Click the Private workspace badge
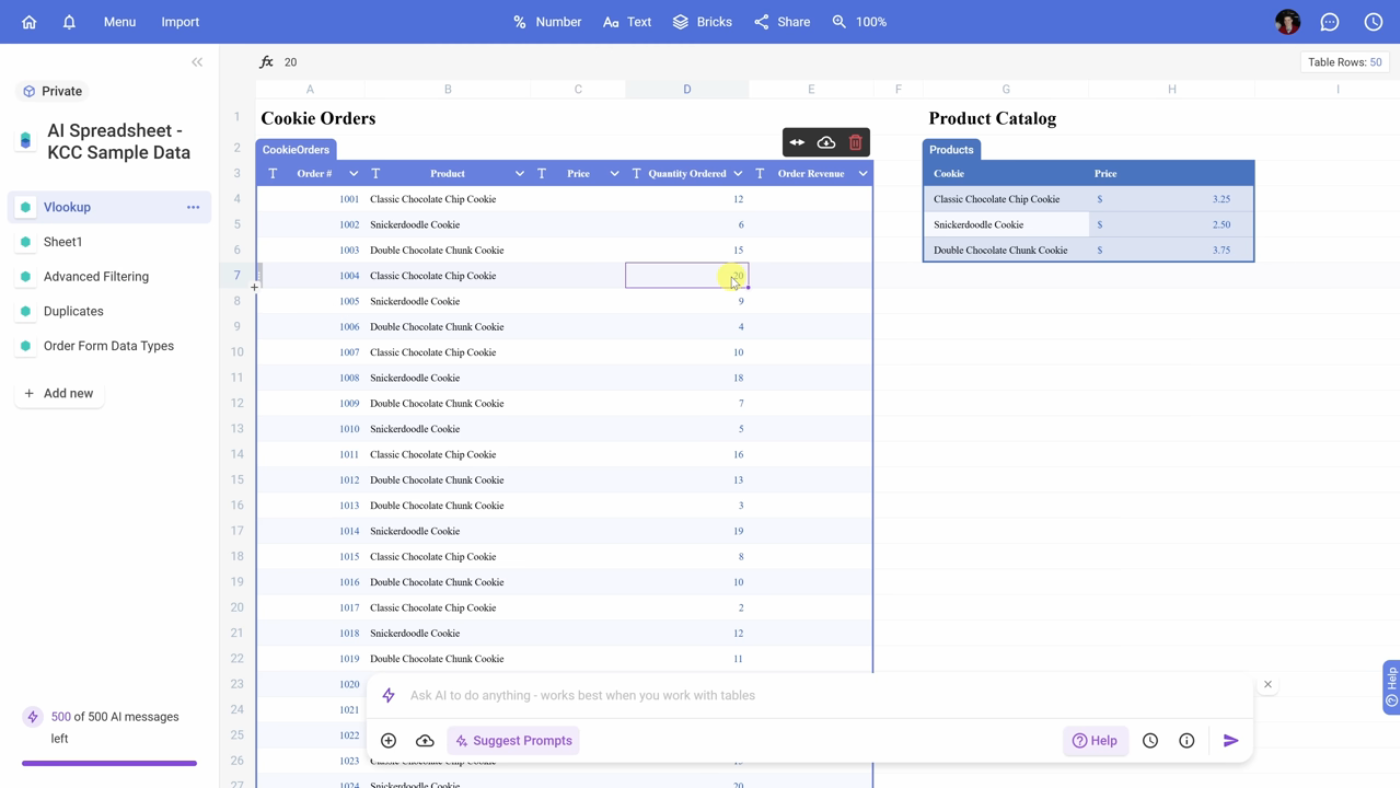1400x788 pixels. (53, 91)
